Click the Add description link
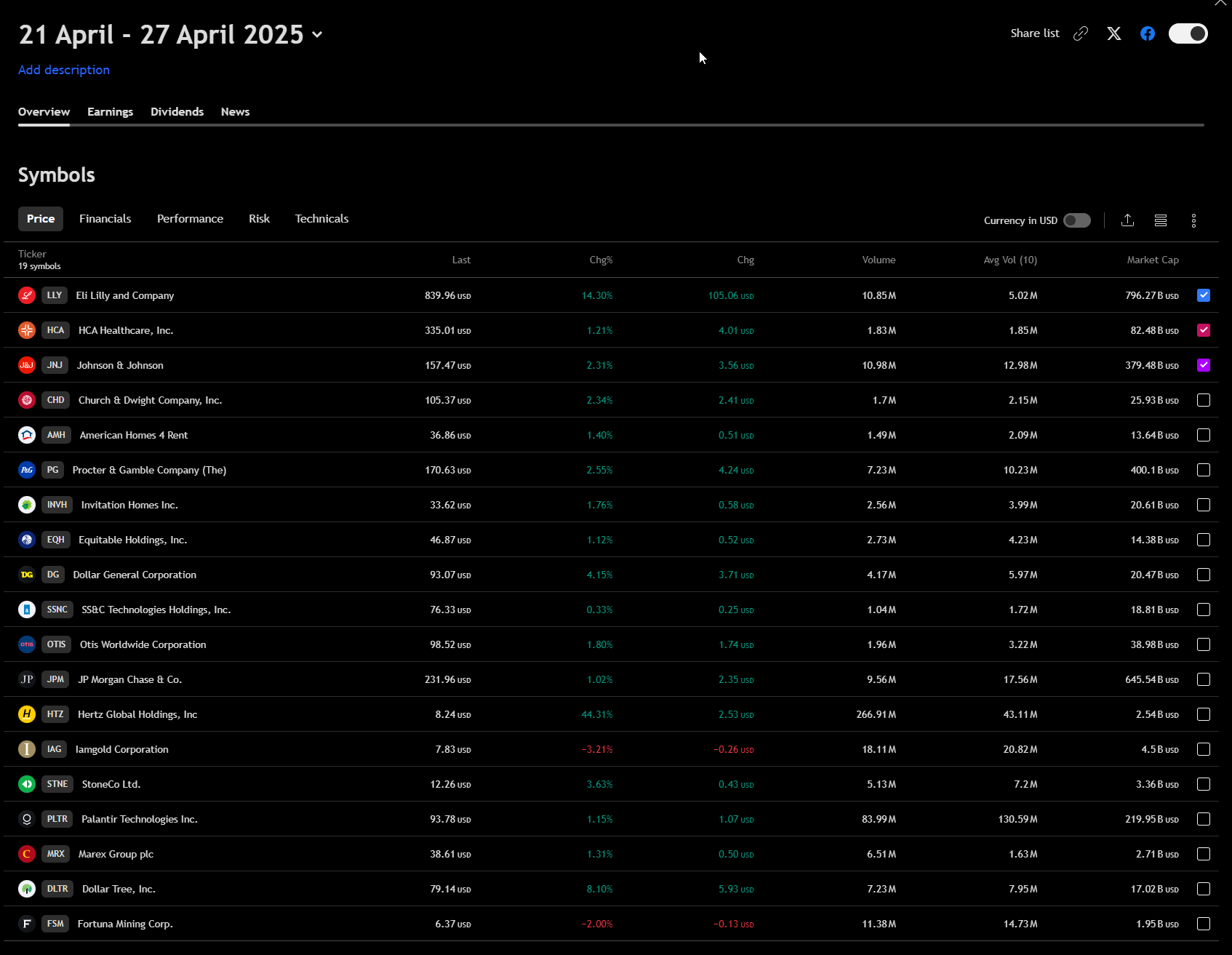This screenshot has height=955, width=1232. [x=64, y=70]
